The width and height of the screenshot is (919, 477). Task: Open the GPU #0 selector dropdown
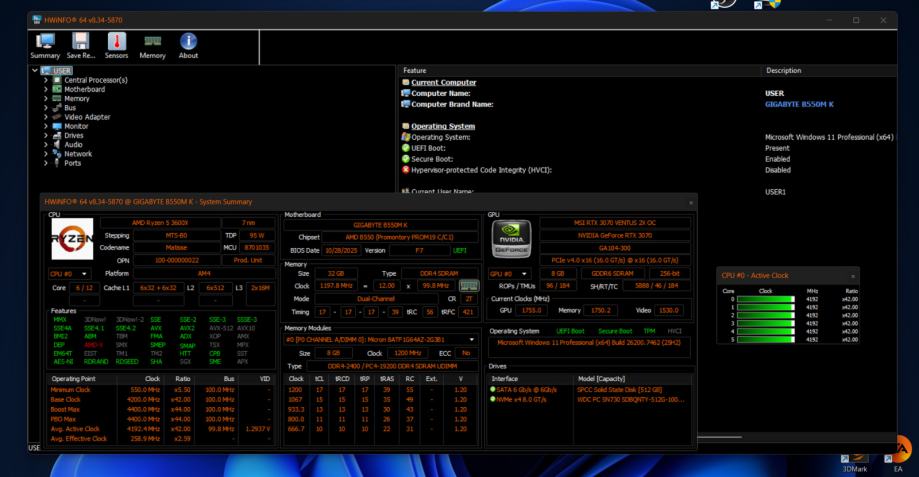(509, 274)
